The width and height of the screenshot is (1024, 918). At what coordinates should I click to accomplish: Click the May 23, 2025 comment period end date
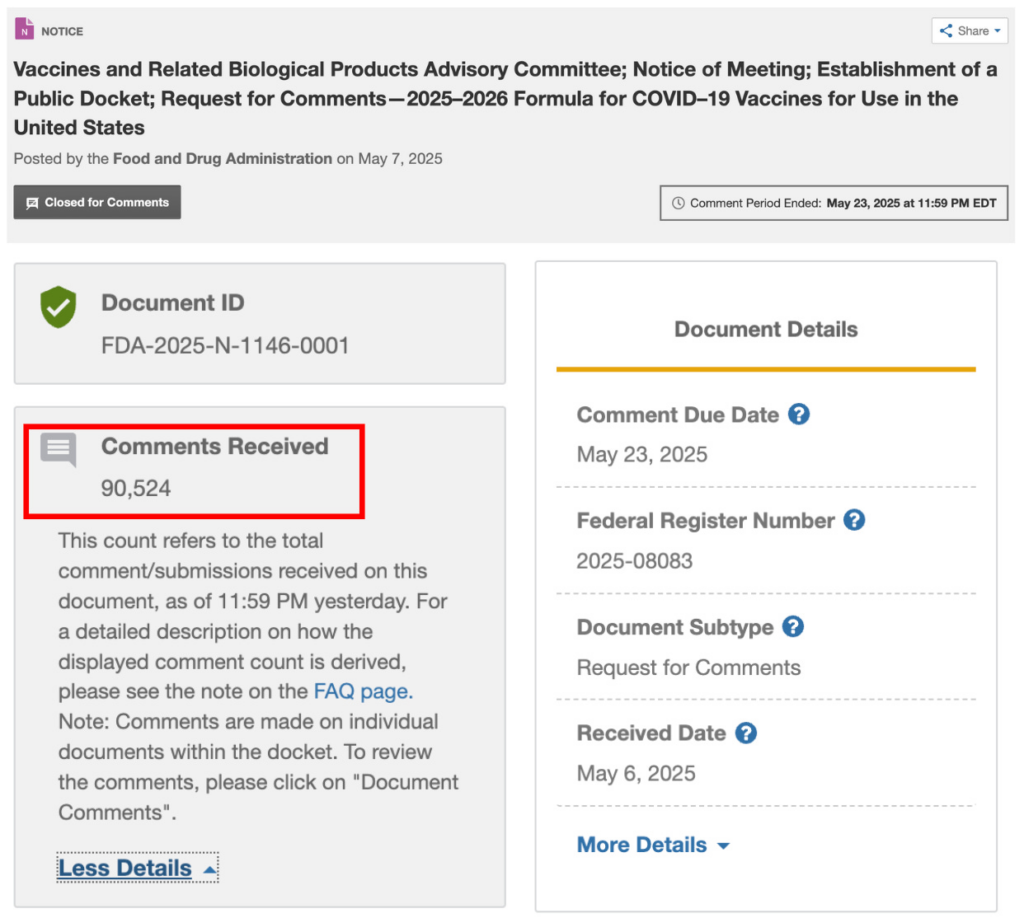click(x=911, y=203)
